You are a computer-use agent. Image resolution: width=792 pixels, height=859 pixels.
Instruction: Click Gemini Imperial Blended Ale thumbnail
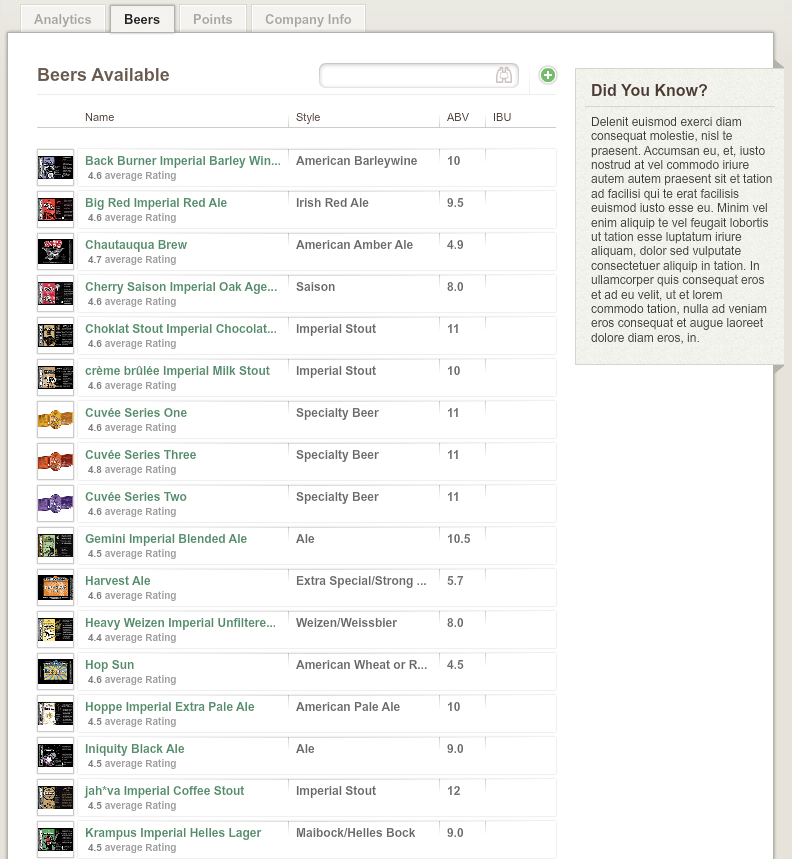click(x=55, y=546)
